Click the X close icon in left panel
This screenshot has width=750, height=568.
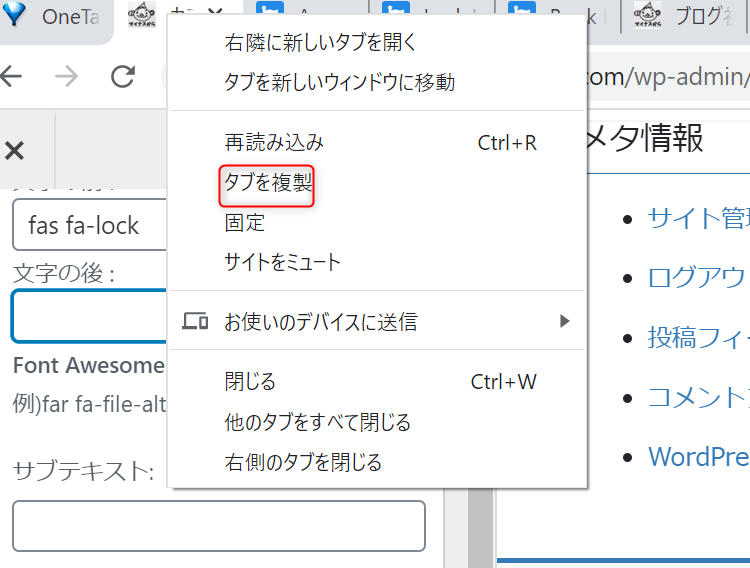(x=14, y=151)
